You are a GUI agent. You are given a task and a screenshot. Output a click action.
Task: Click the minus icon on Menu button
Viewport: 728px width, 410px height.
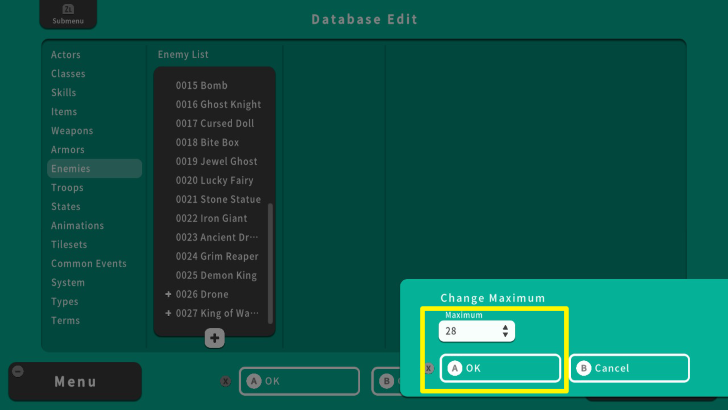click(x=18, y=371)
